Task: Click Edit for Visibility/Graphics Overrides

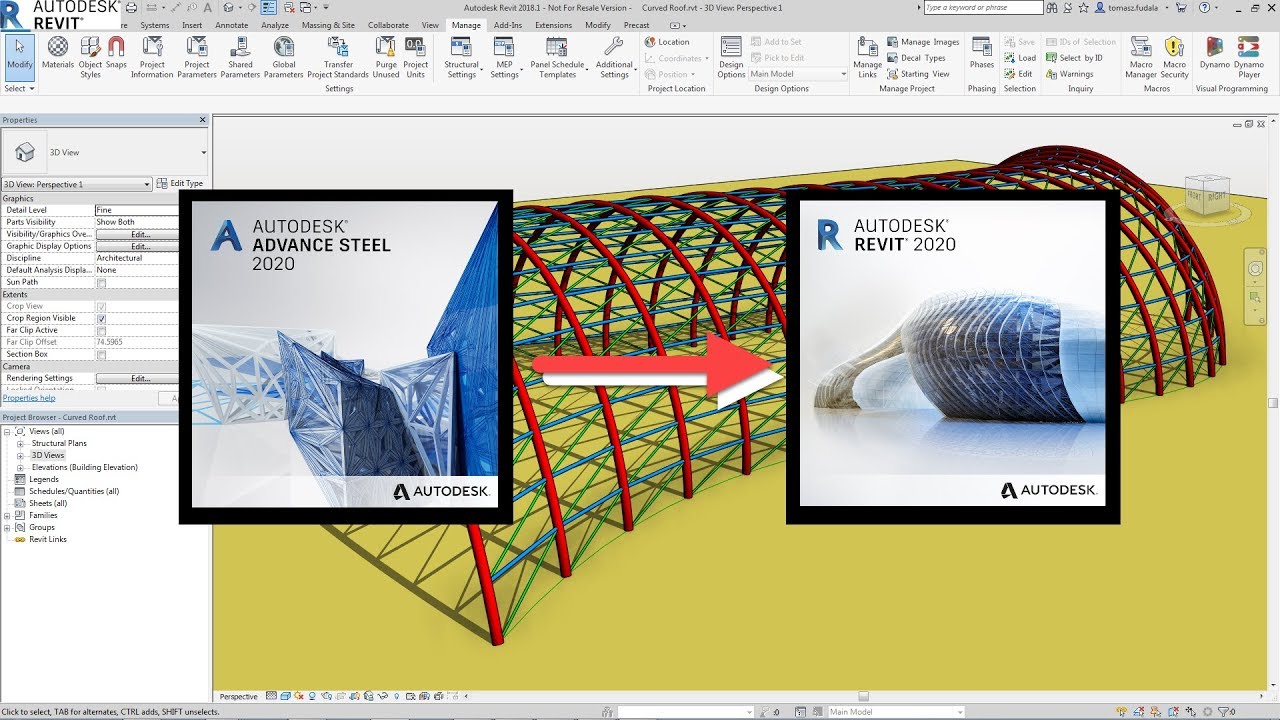Action: click(x=140, y=234)
